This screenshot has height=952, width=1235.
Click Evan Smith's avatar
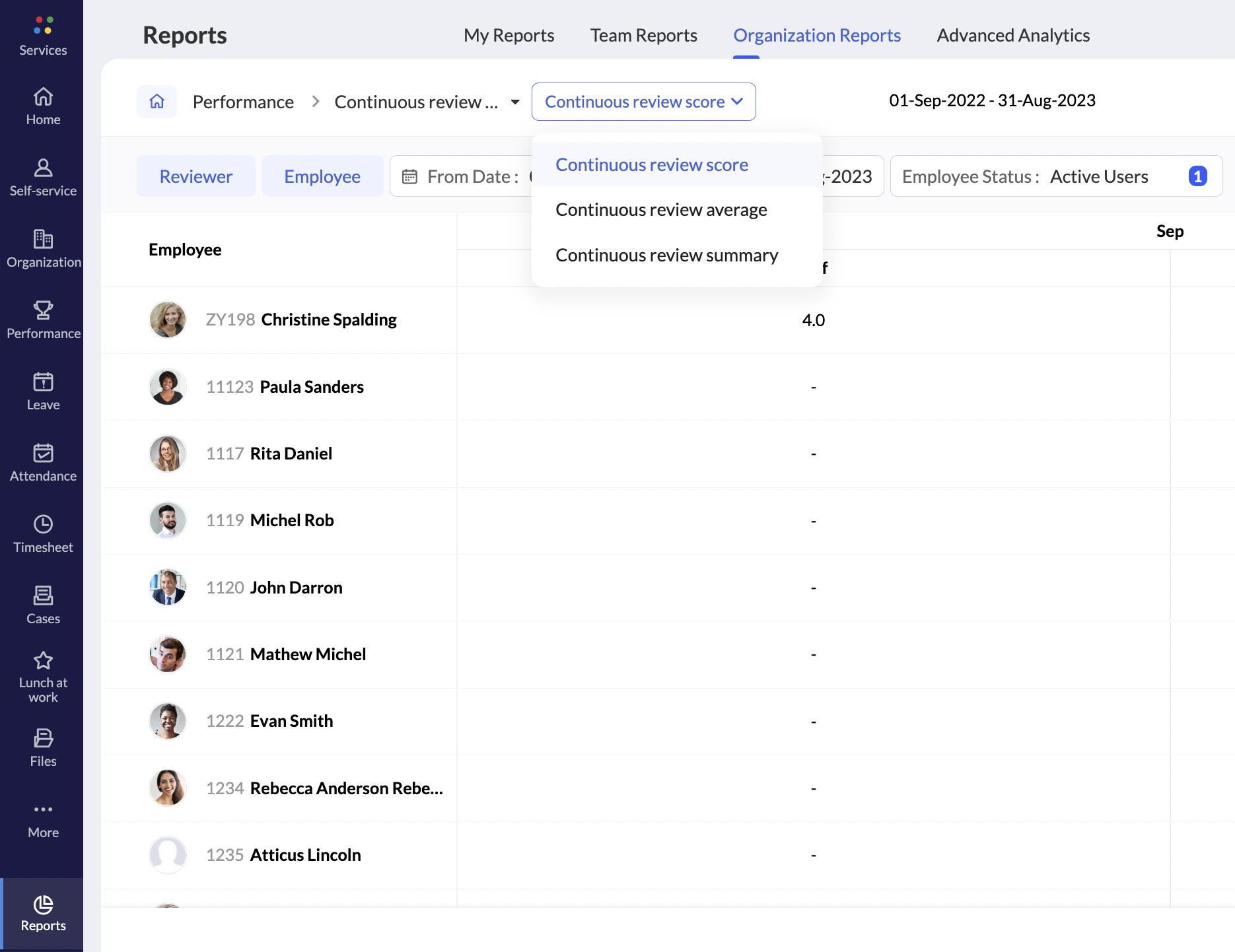168,721
